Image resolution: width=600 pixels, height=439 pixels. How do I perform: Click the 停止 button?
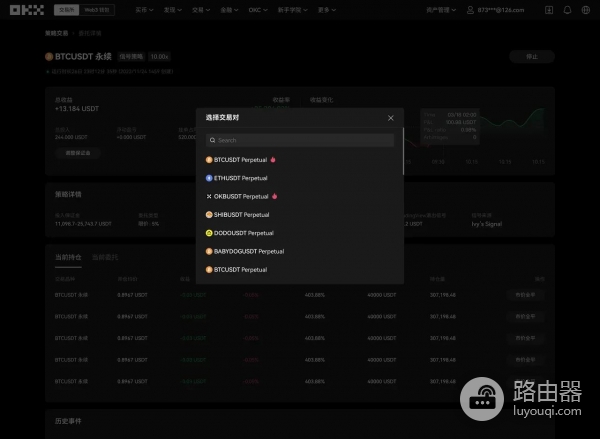pyautogui.click(x=532, y=57)
